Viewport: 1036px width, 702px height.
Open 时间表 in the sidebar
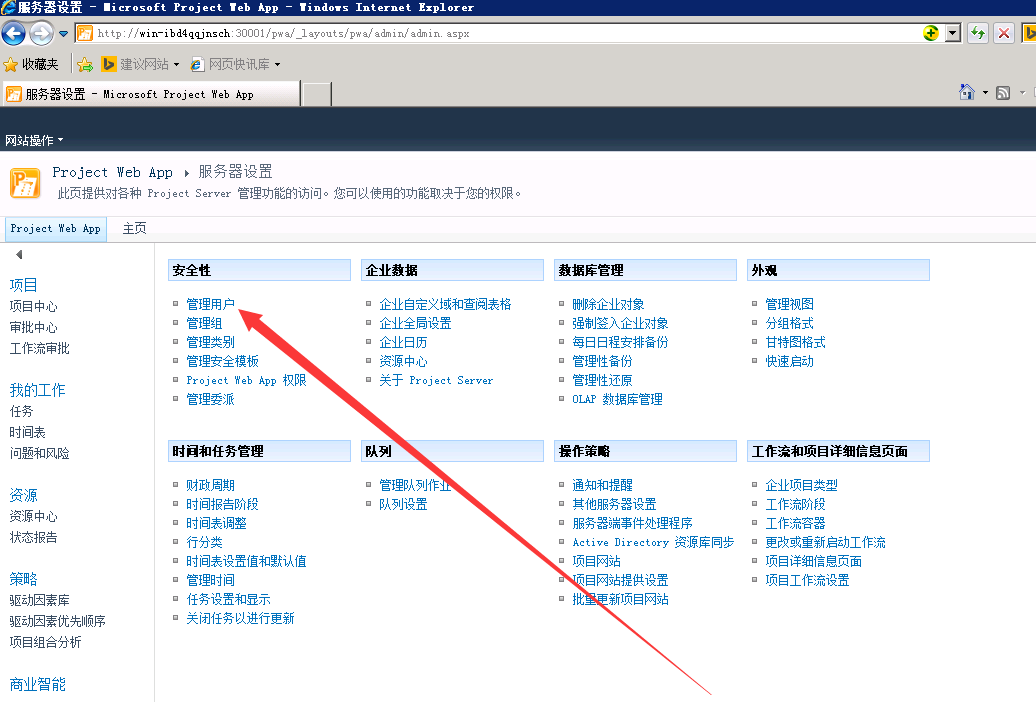click(28, 432)
